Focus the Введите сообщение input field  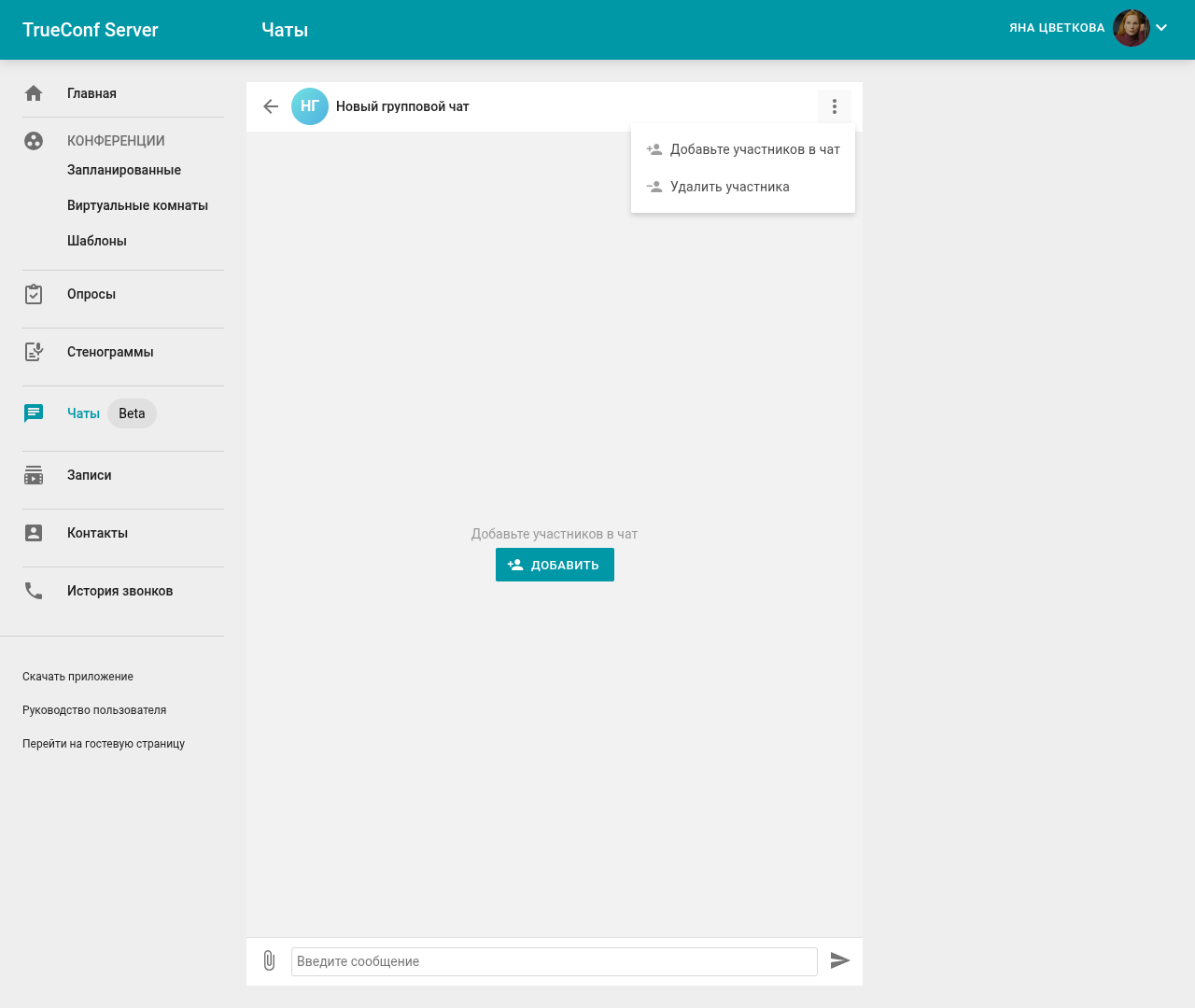554,961
